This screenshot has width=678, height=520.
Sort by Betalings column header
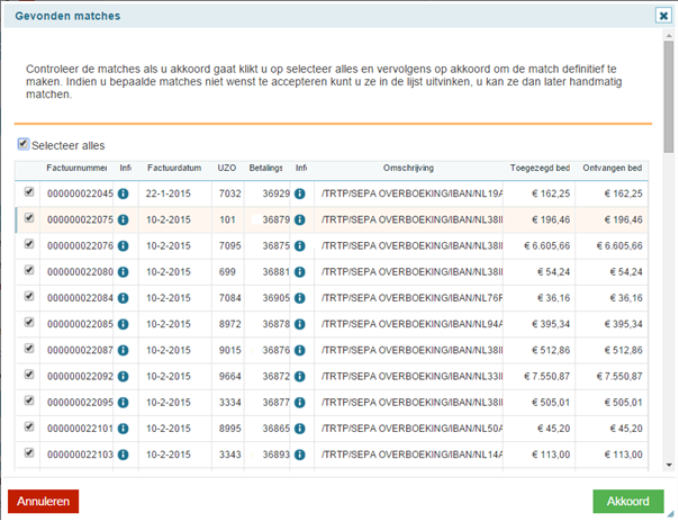coord(265,168)
